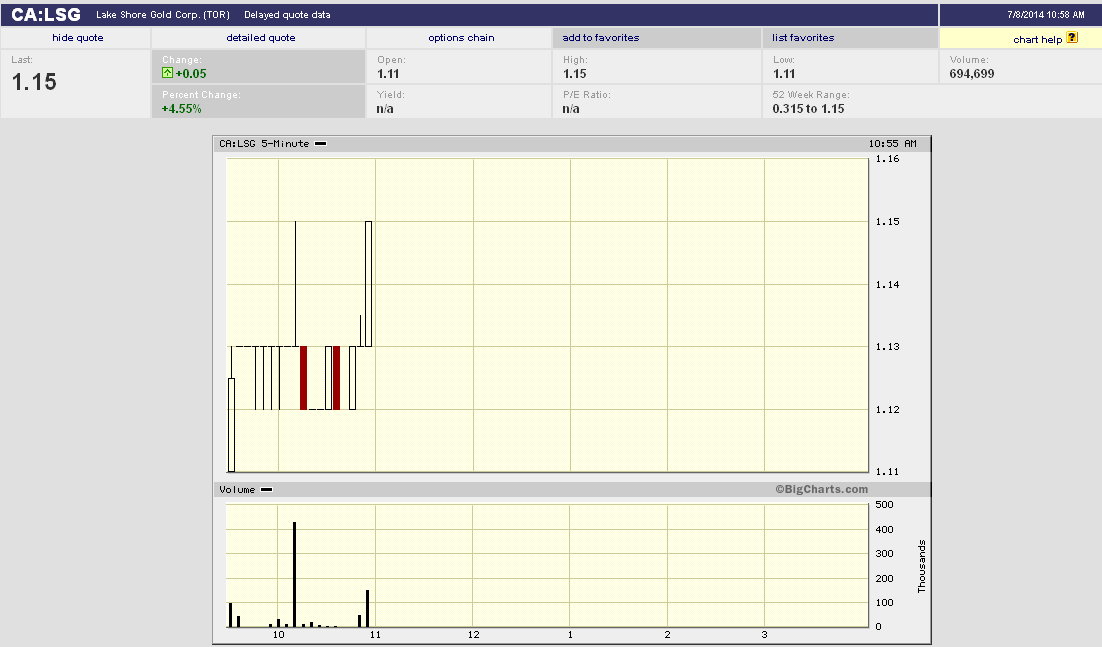Click the 10:55 AM chart time label
This screenshot has height=647, width=1102.
click(893, 143)
